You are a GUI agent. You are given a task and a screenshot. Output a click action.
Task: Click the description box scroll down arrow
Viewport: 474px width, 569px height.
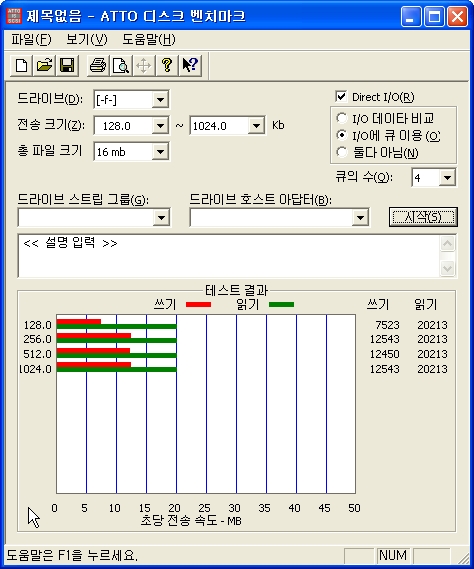[447, 268]
